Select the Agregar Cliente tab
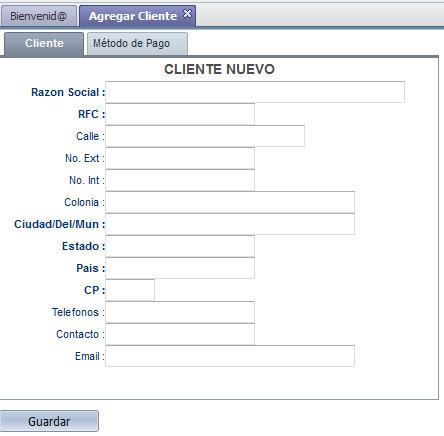Image resolution: width=444 pixels, height=436 pixels. (133, 16)
